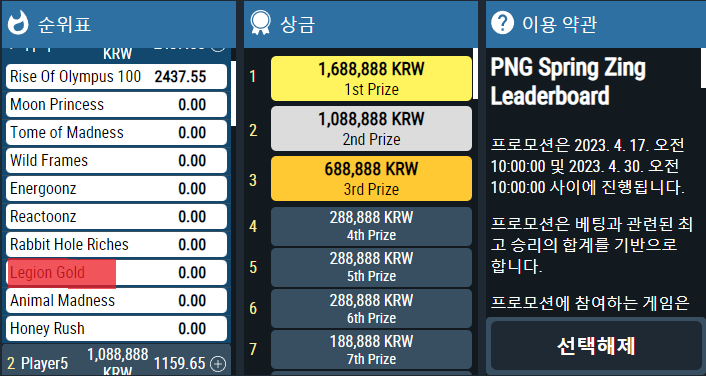Click the Wild Frames row
This screenshot has height=376, width=706.
[116, 160]
